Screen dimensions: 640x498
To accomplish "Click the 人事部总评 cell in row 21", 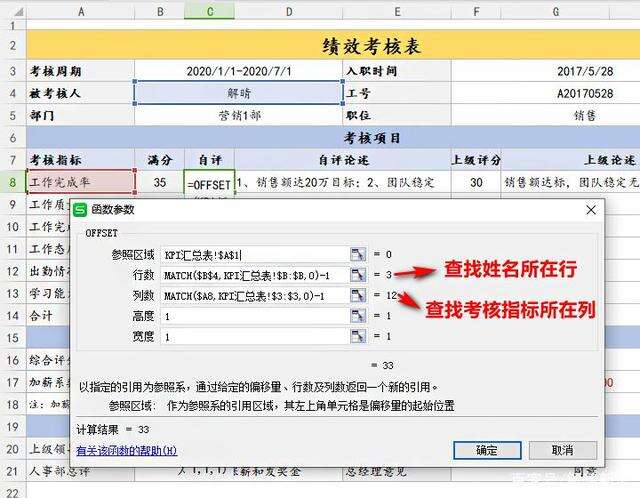I will point(80,471).
